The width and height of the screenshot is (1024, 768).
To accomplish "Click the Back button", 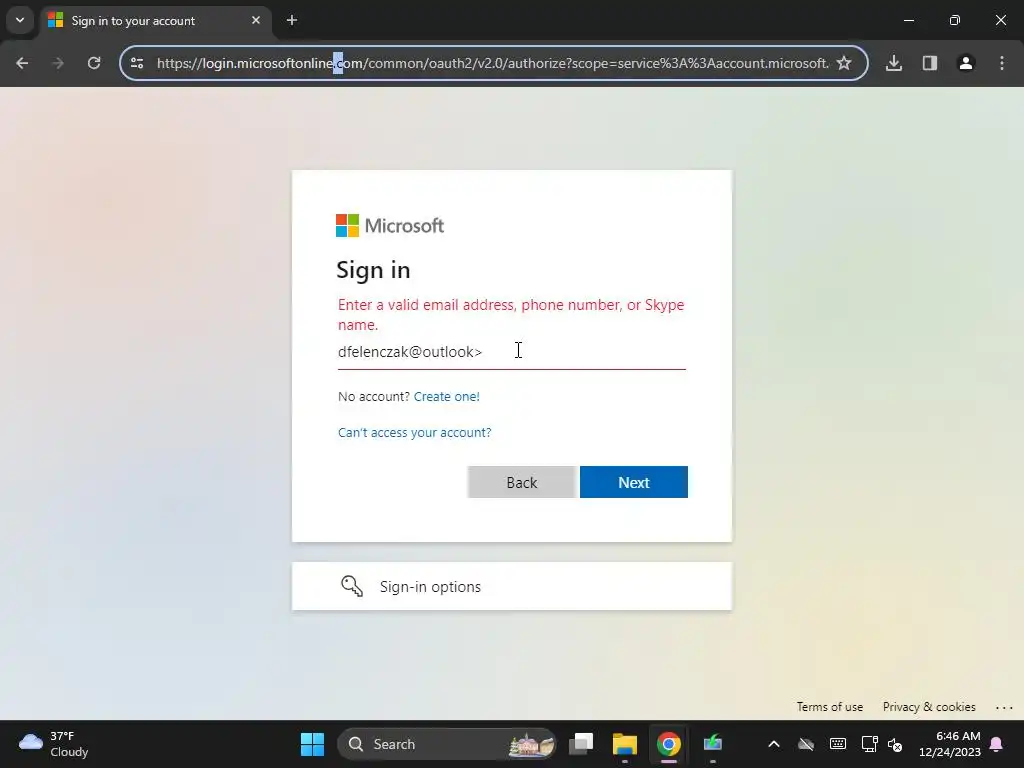I will click(x=521, y=482).
